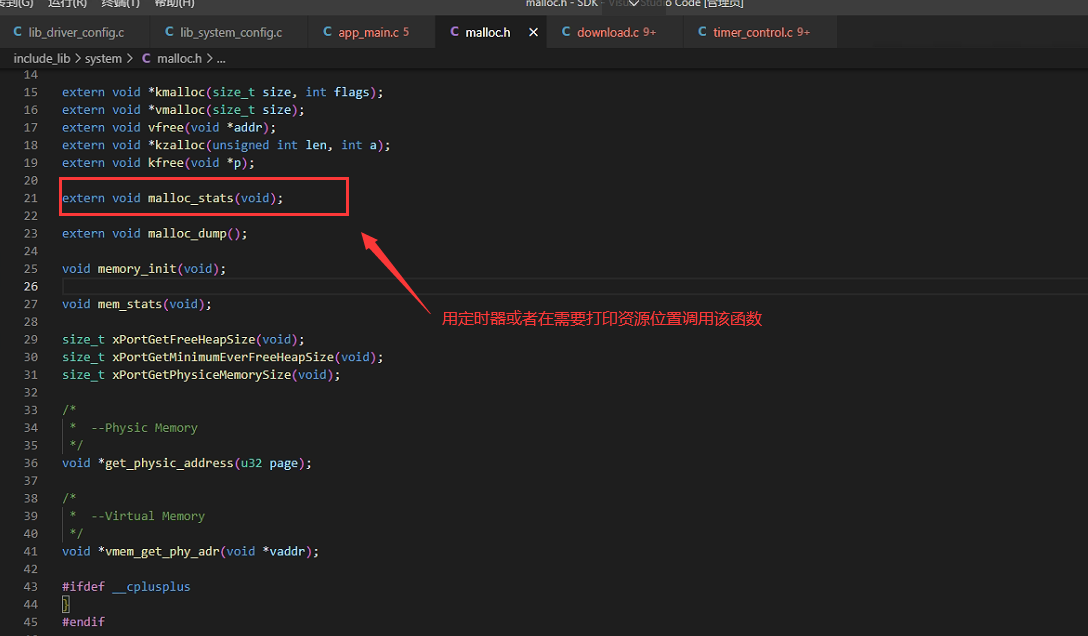Click the mem_stats function name on line 27

pyautogui.click(x=130, y=304)
